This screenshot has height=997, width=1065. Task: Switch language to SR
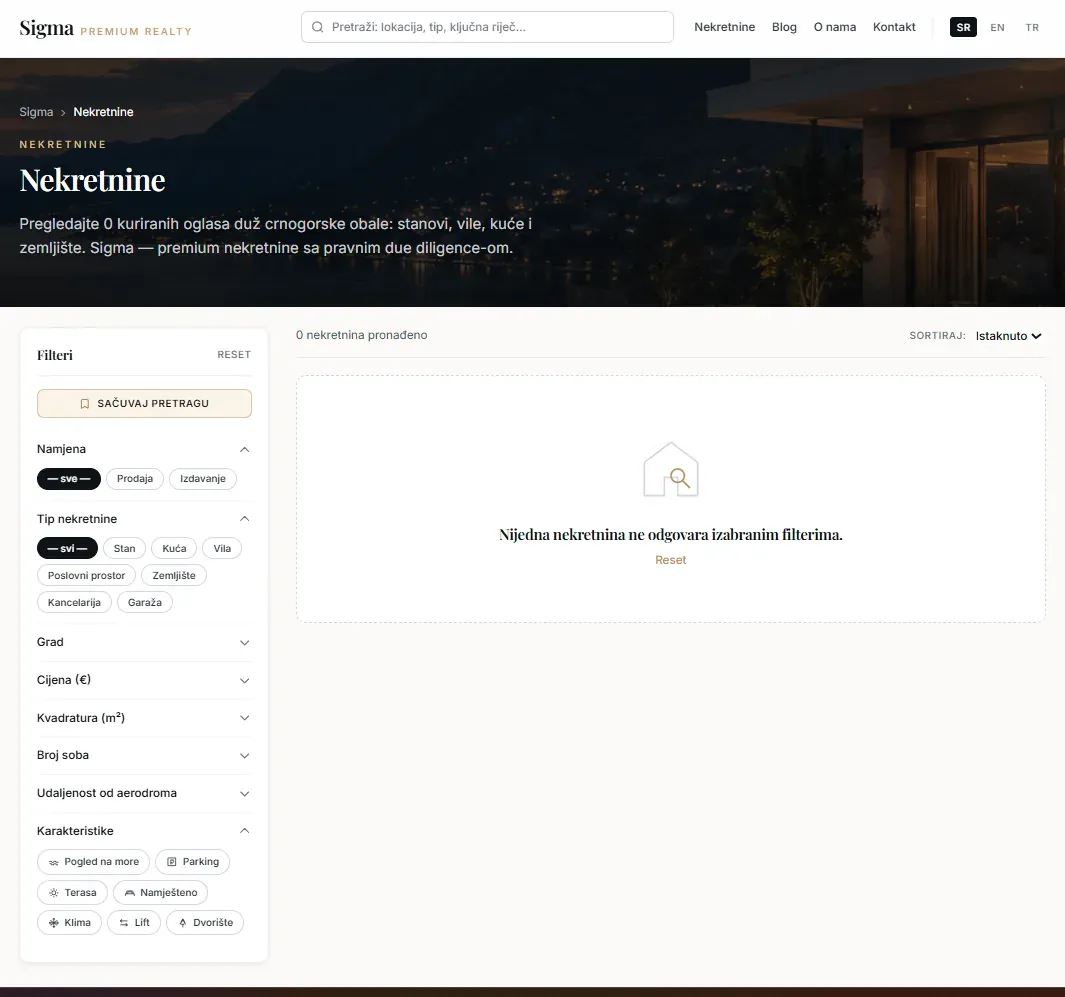[963, 27]
